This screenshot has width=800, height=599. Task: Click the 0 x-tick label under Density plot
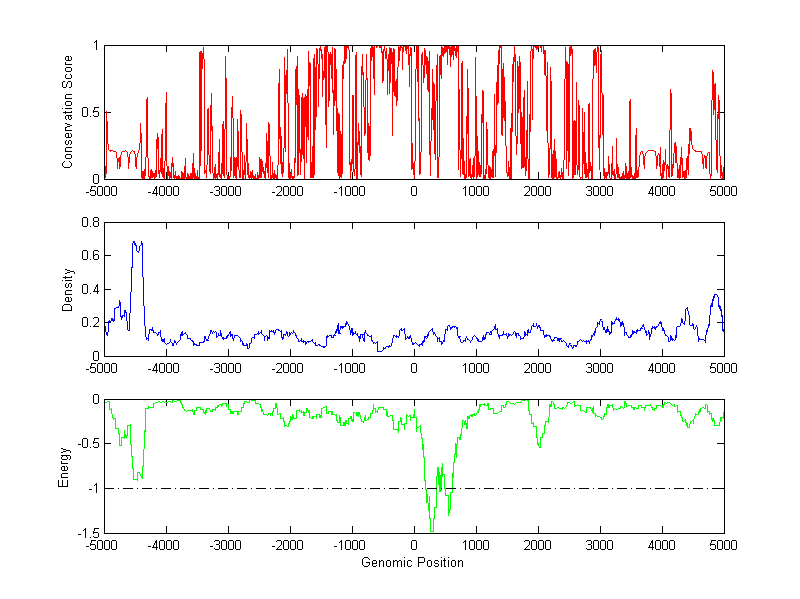click(x=414, y=369)
